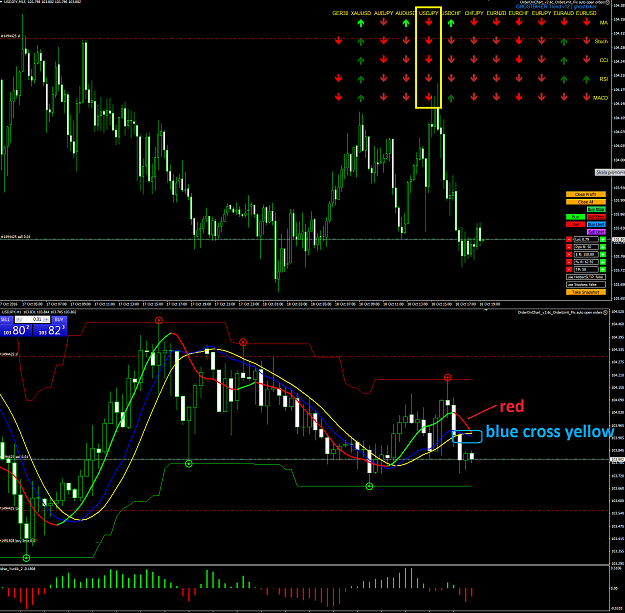The image size is (625, 613).
Task: Click BUY in the one-click trading panel
Action: (59, 320)
